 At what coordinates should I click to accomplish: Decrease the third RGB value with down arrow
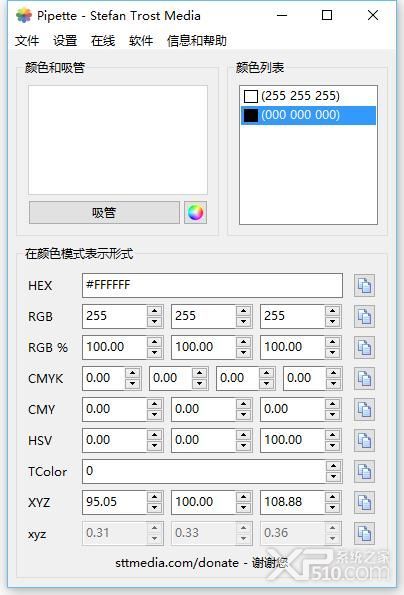point(332,322)
